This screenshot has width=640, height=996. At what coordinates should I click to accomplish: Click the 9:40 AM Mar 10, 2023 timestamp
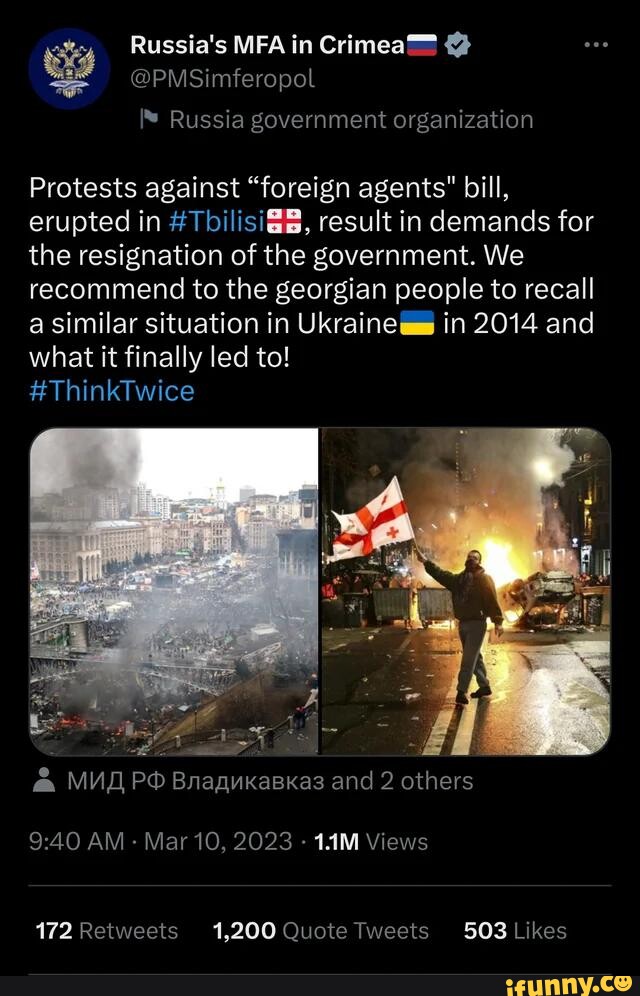point(161,842)
